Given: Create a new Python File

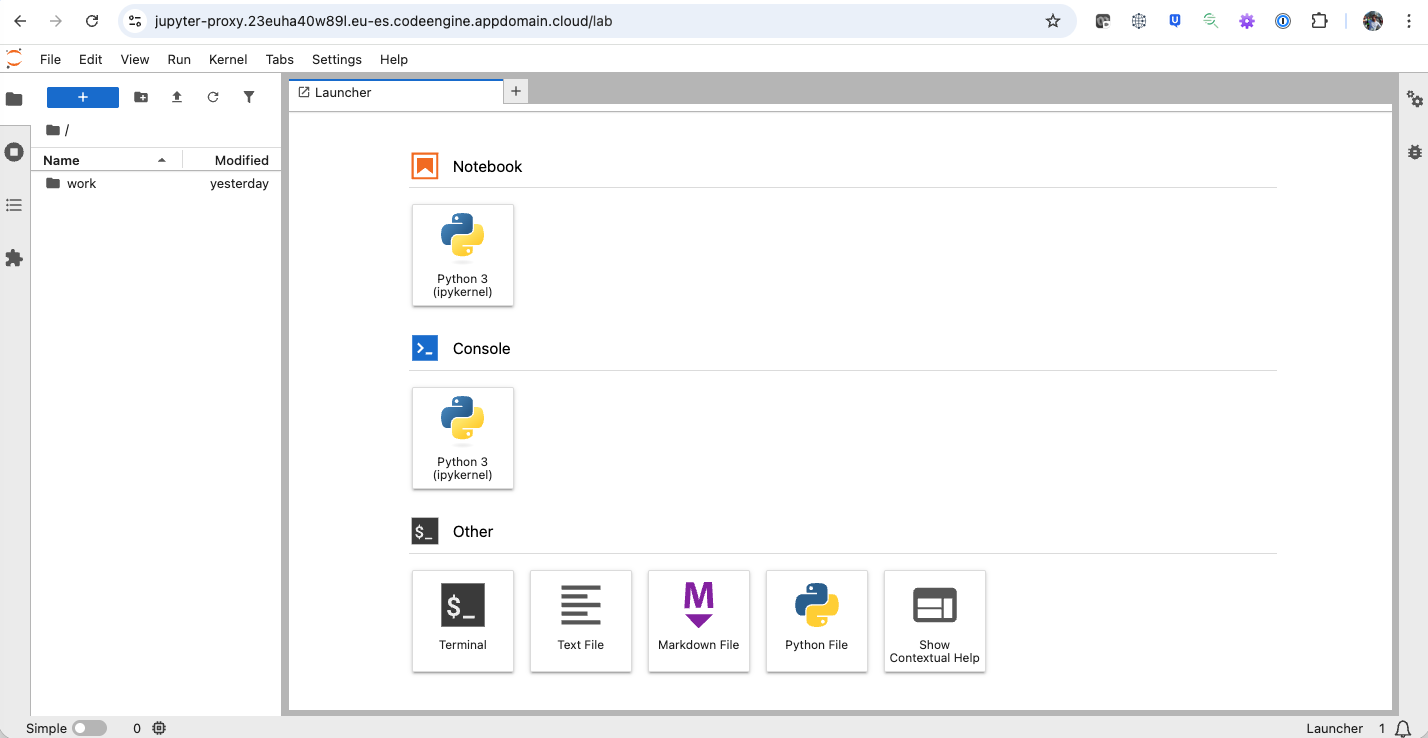Looking at the screenshot, I should click(x=817, y=621).
